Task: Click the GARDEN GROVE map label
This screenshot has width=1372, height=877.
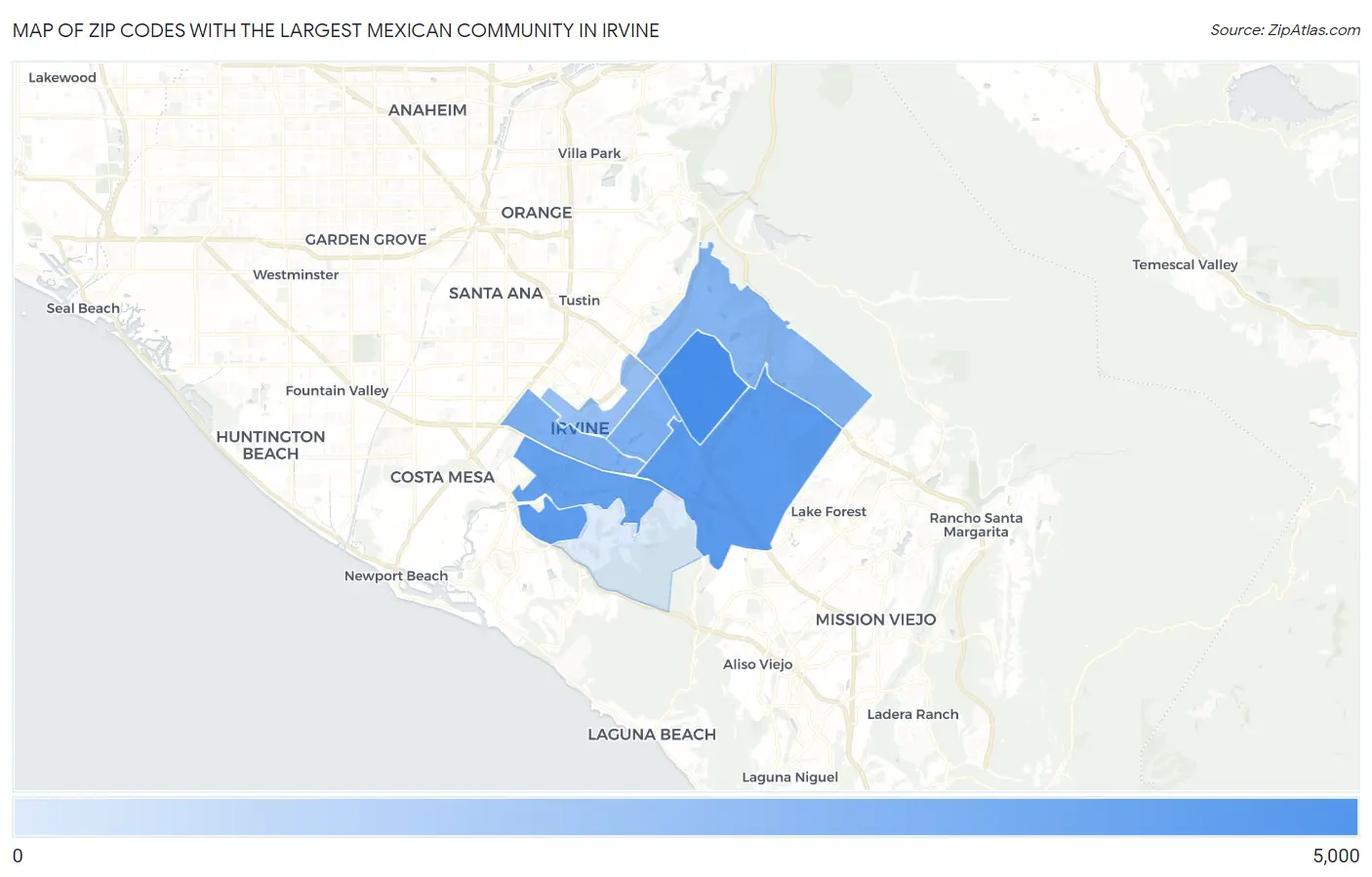Action: (366, 239)
